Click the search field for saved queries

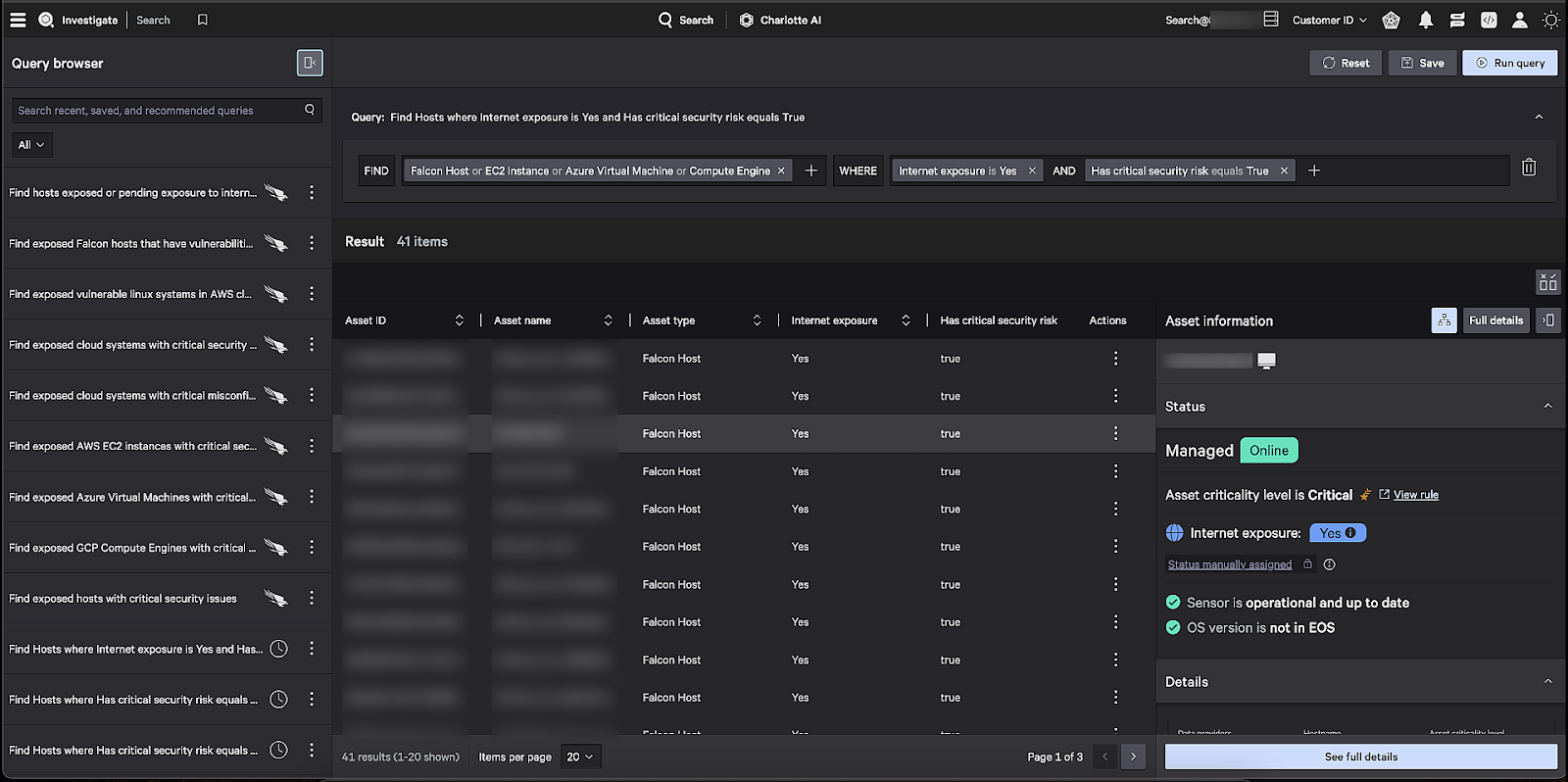(x=167, y=111)
